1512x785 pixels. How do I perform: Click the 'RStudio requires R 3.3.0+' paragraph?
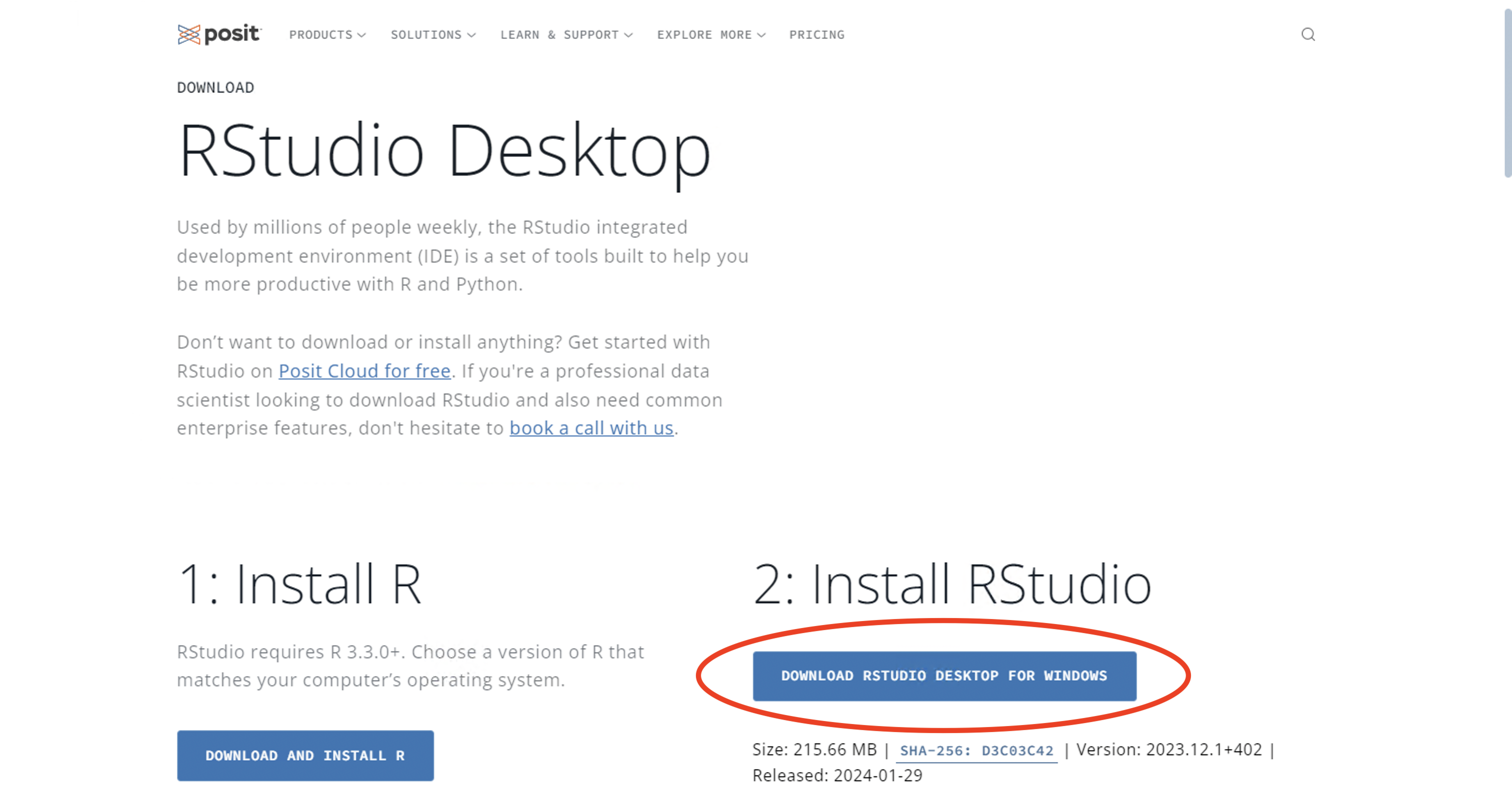tap(410, 665)
